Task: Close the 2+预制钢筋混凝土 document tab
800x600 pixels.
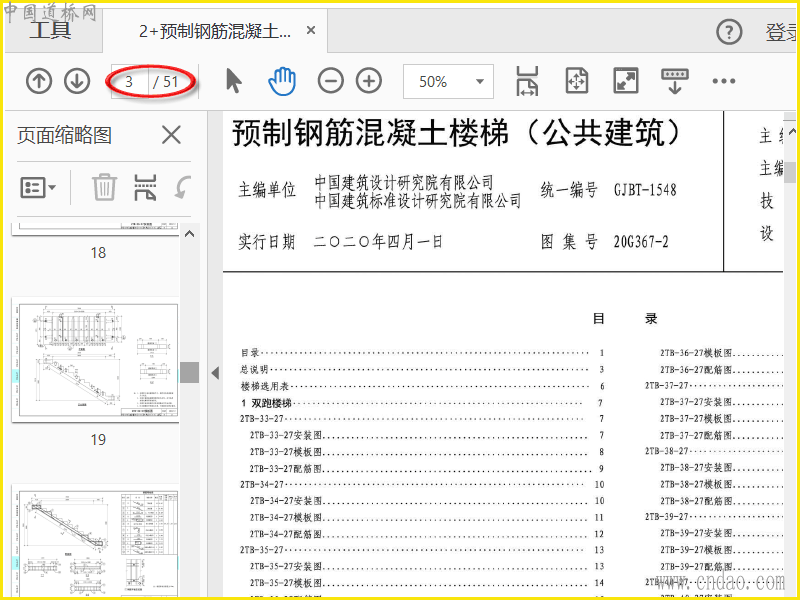Action: [x=311, y=31]
